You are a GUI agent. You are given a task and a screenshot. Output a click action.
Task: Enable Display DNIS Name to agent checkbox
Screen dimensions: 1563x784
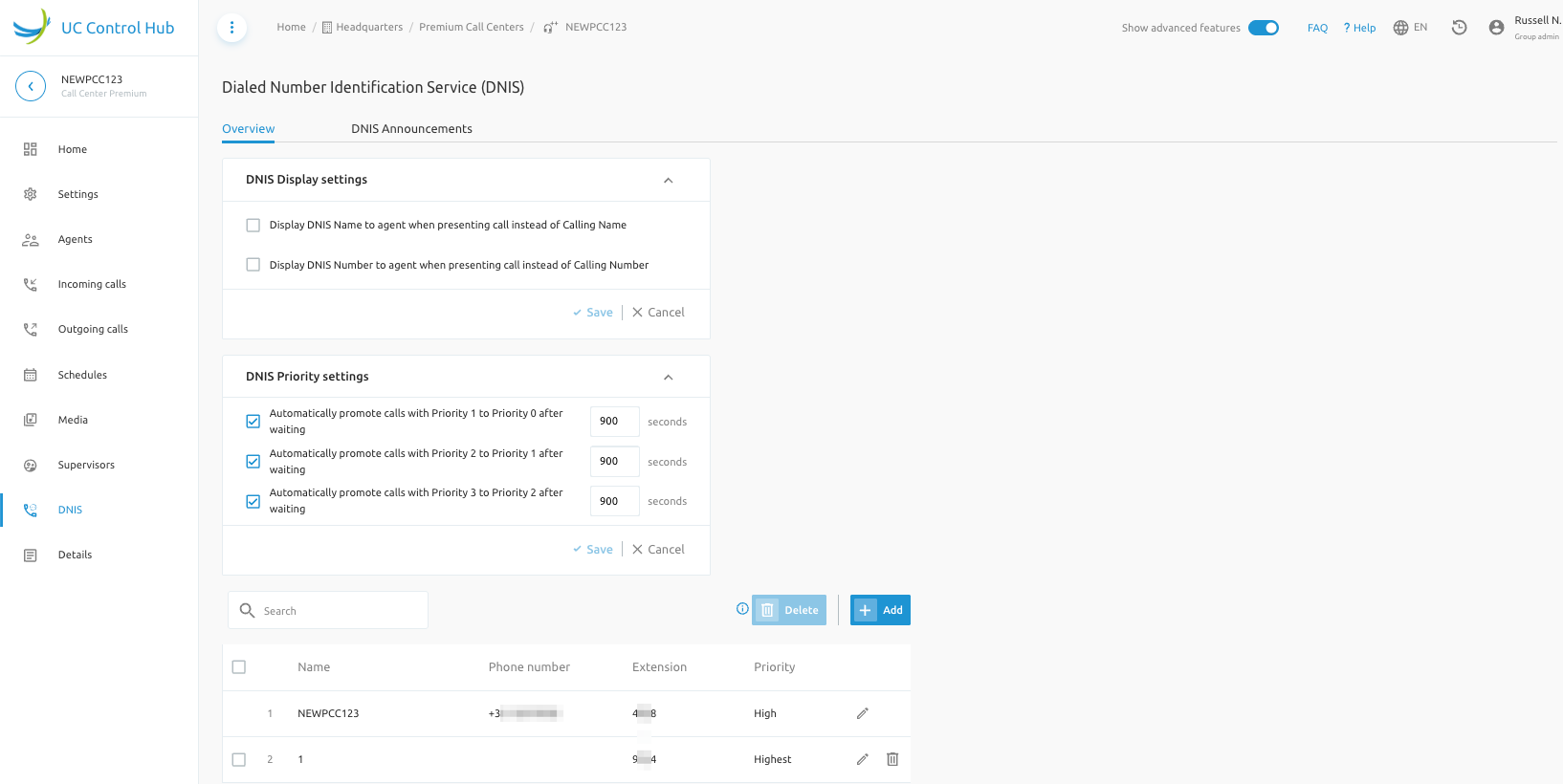[x=253, y=226]
